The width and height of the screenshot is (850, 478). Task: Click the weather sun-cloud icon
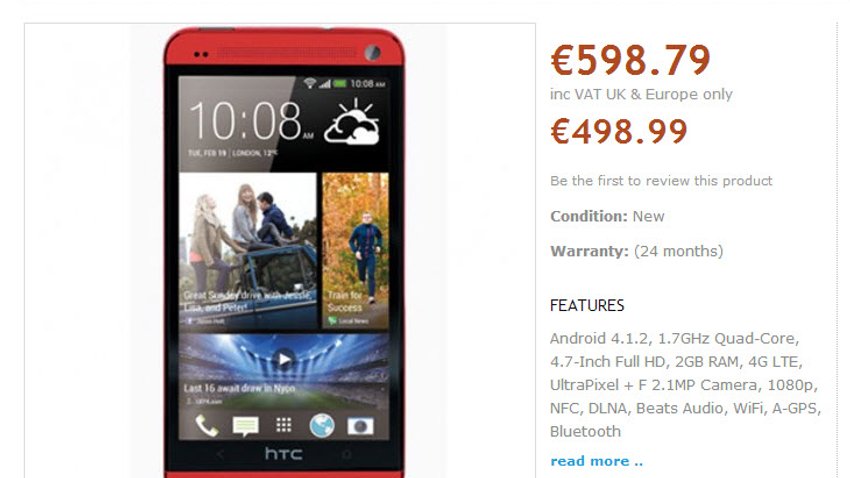point(352,122)
